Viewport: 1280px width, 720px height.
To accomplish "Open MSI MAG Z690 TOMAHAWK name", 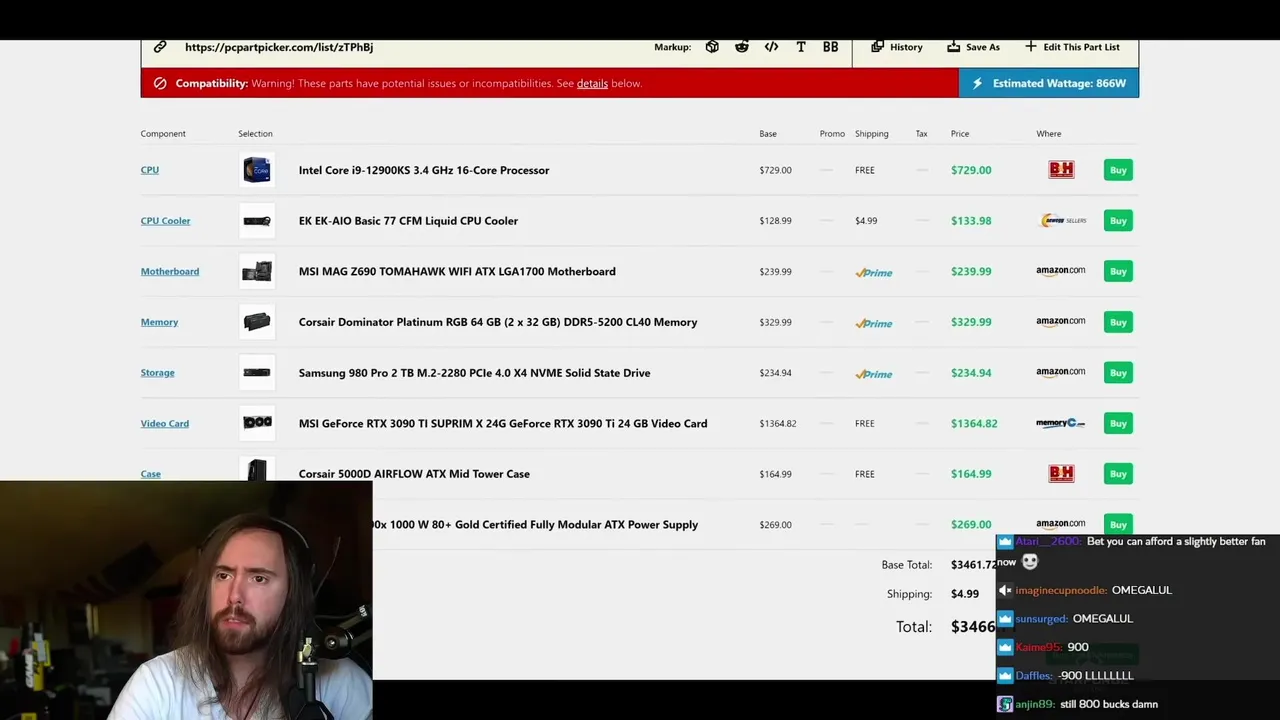I will (457, 271).
